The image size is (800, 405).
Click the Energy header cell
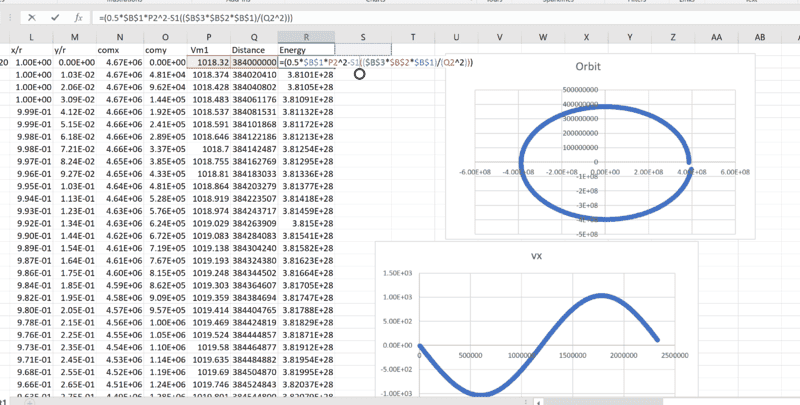306,50
